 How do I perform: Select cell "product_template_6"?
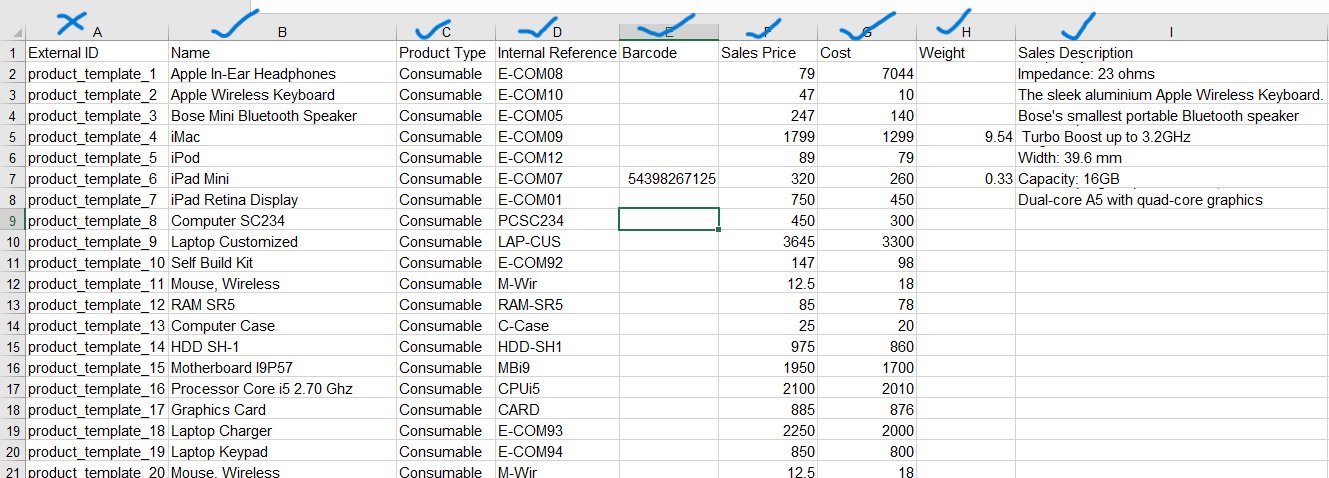(x=97, y=179)
